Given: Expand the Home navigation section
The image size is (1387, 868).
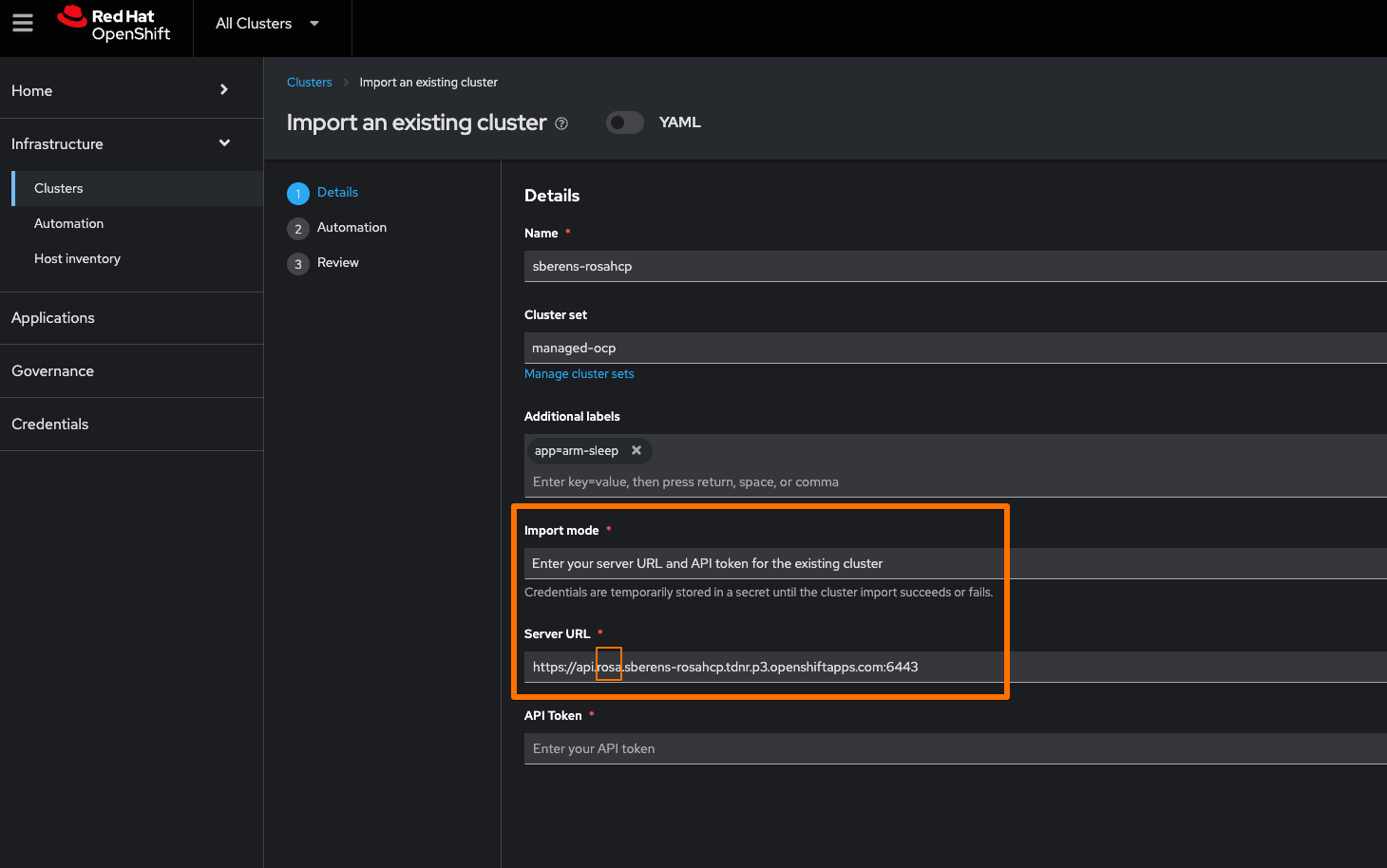Looking at the screenshot, I should 224,90.
